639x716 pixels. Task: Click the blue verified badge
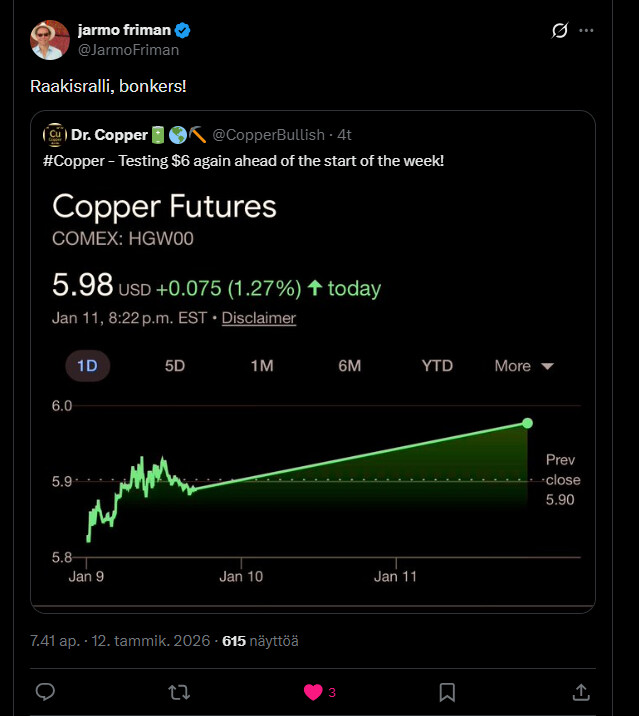pos(183,31)
